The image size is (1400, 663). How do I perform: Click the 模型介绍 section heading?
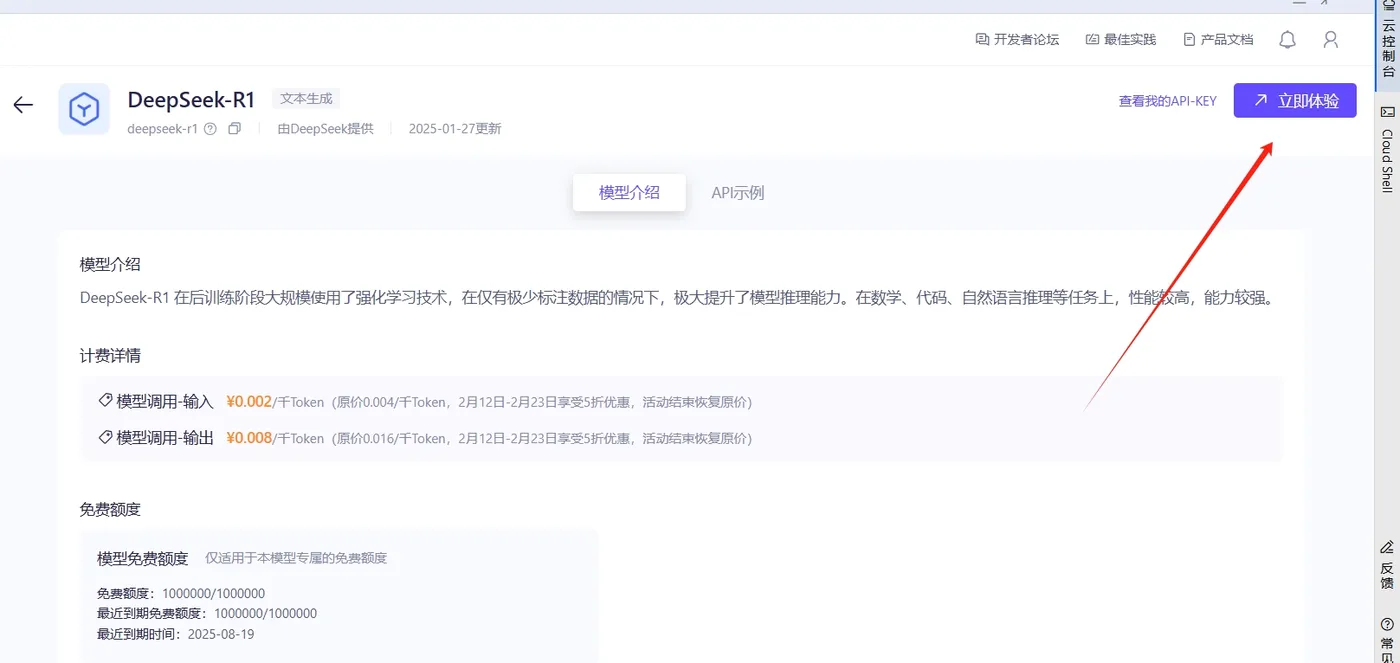[x=110, y=264]
